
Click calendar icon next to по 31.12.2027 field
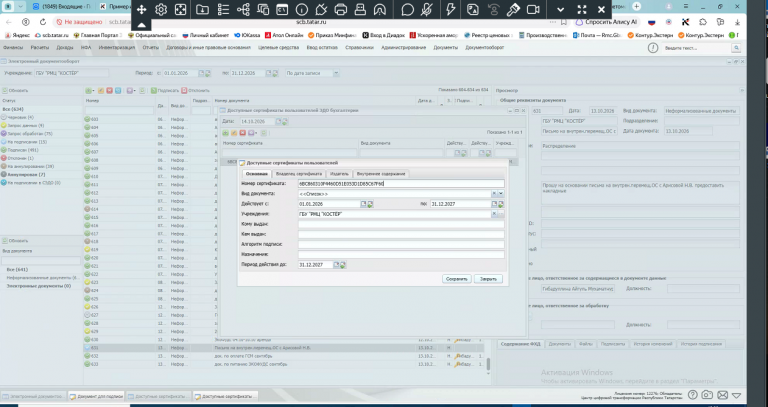tap(495, 204)
